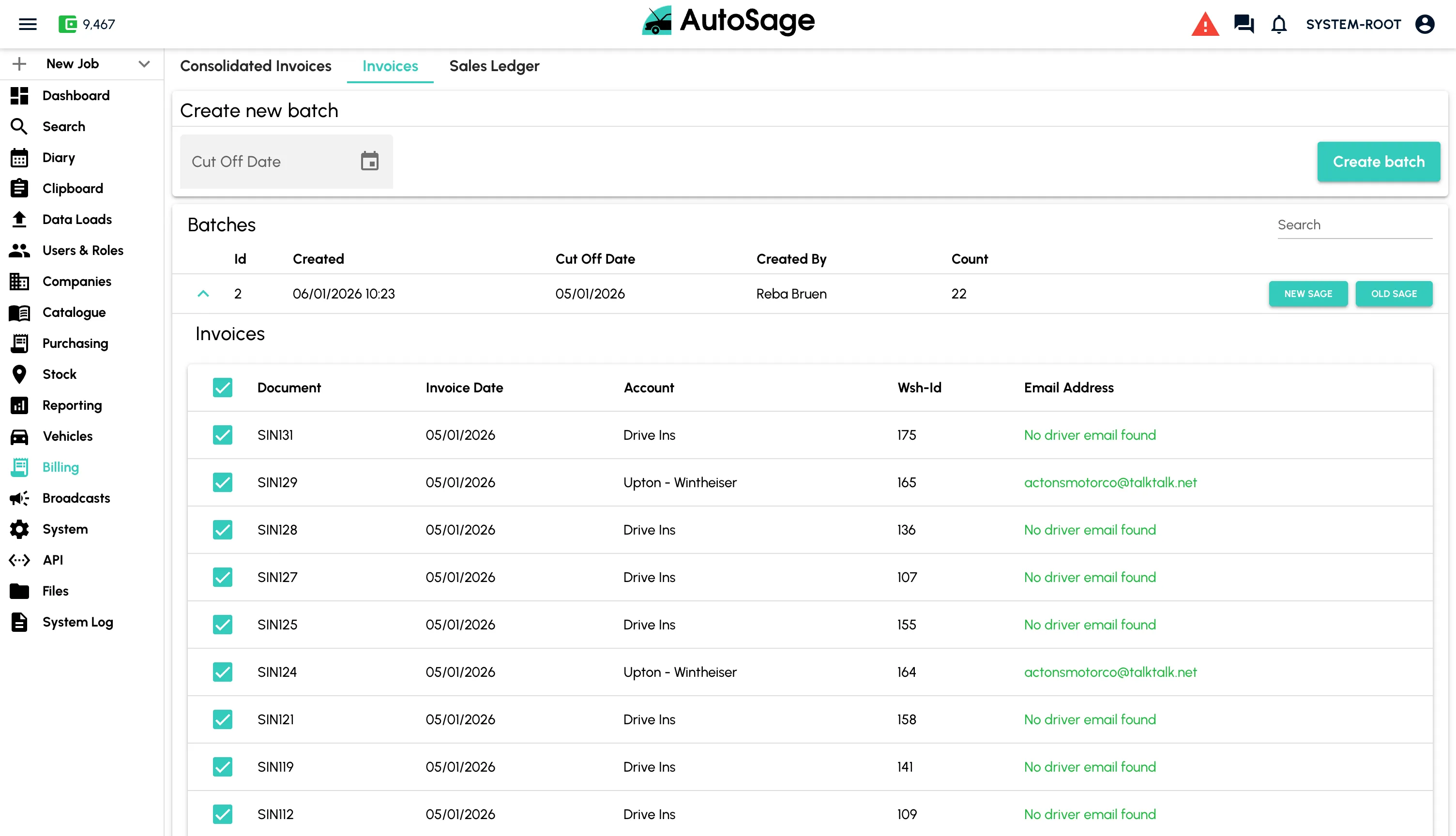Click the Created By column header
The width and height of the screenshot is (1456, 836).
pos(791,259)
